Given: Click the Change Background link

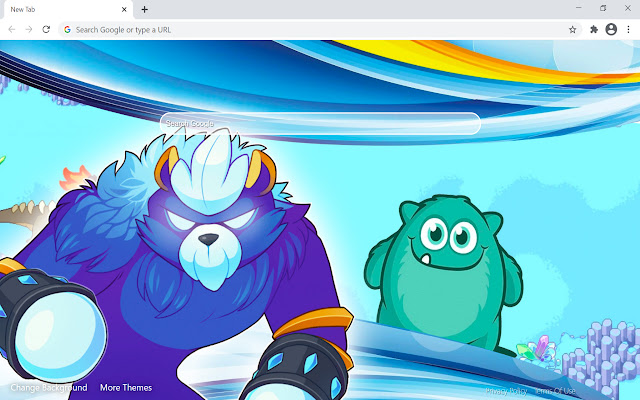Looking at the screenshot, I should [x=49, y=387].
